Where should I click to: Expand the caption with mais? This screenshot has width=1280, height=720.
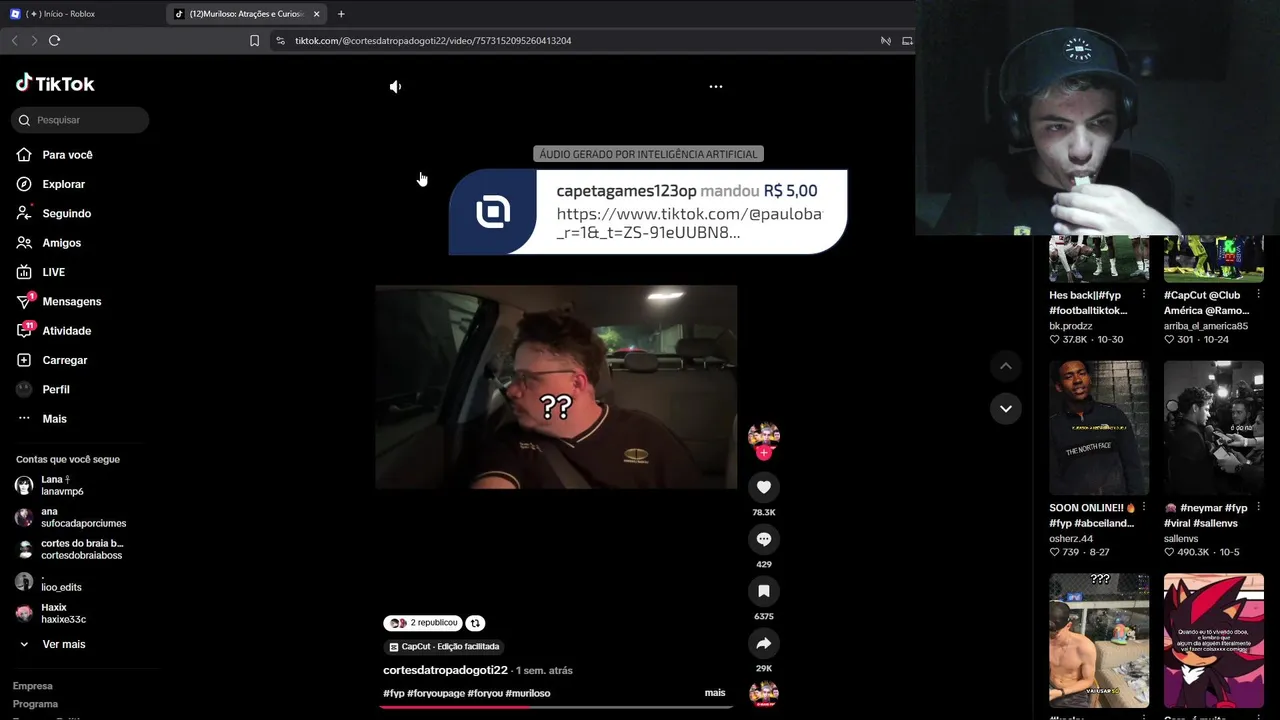tap(715, 693)
